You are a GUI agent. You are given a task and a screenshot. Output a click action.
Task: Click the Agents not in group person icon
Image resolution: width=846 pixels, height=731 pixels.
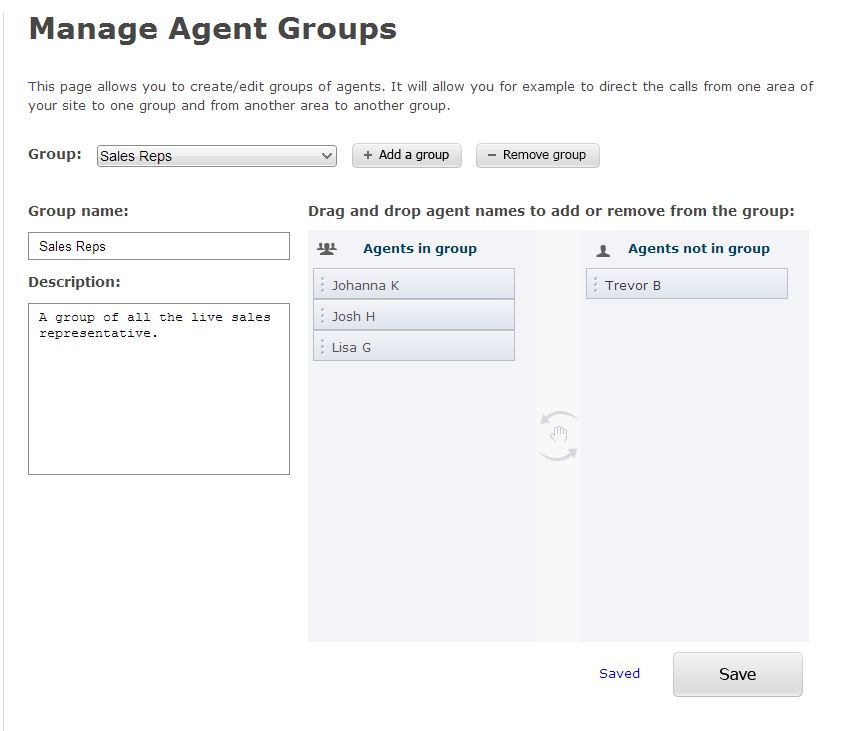(x=603, y=250)
